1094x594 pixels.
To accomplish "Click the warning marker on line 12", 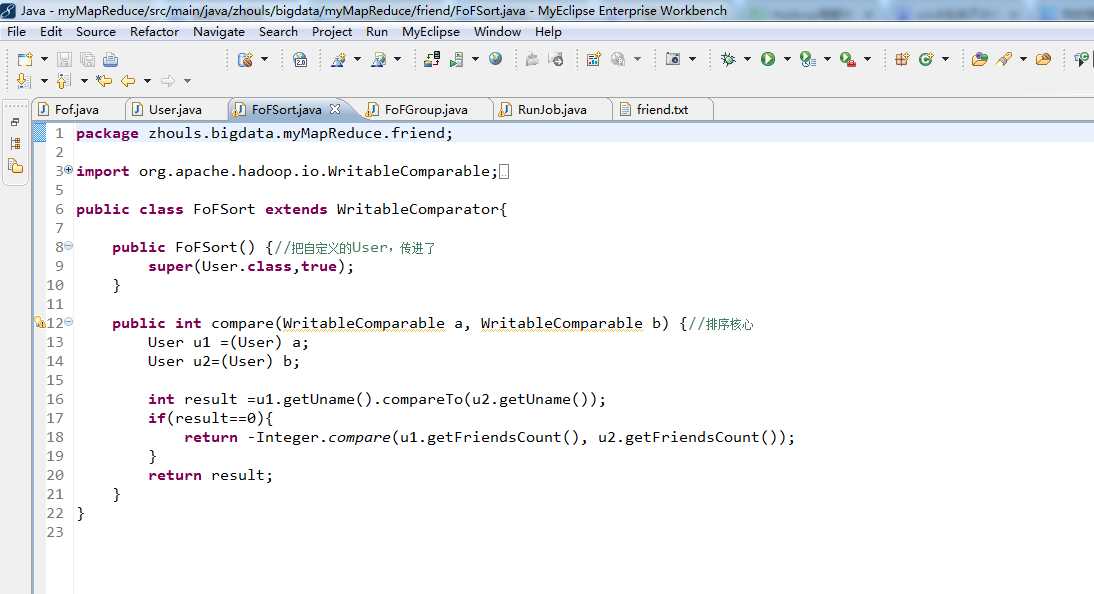I will (x=40, y=322).
